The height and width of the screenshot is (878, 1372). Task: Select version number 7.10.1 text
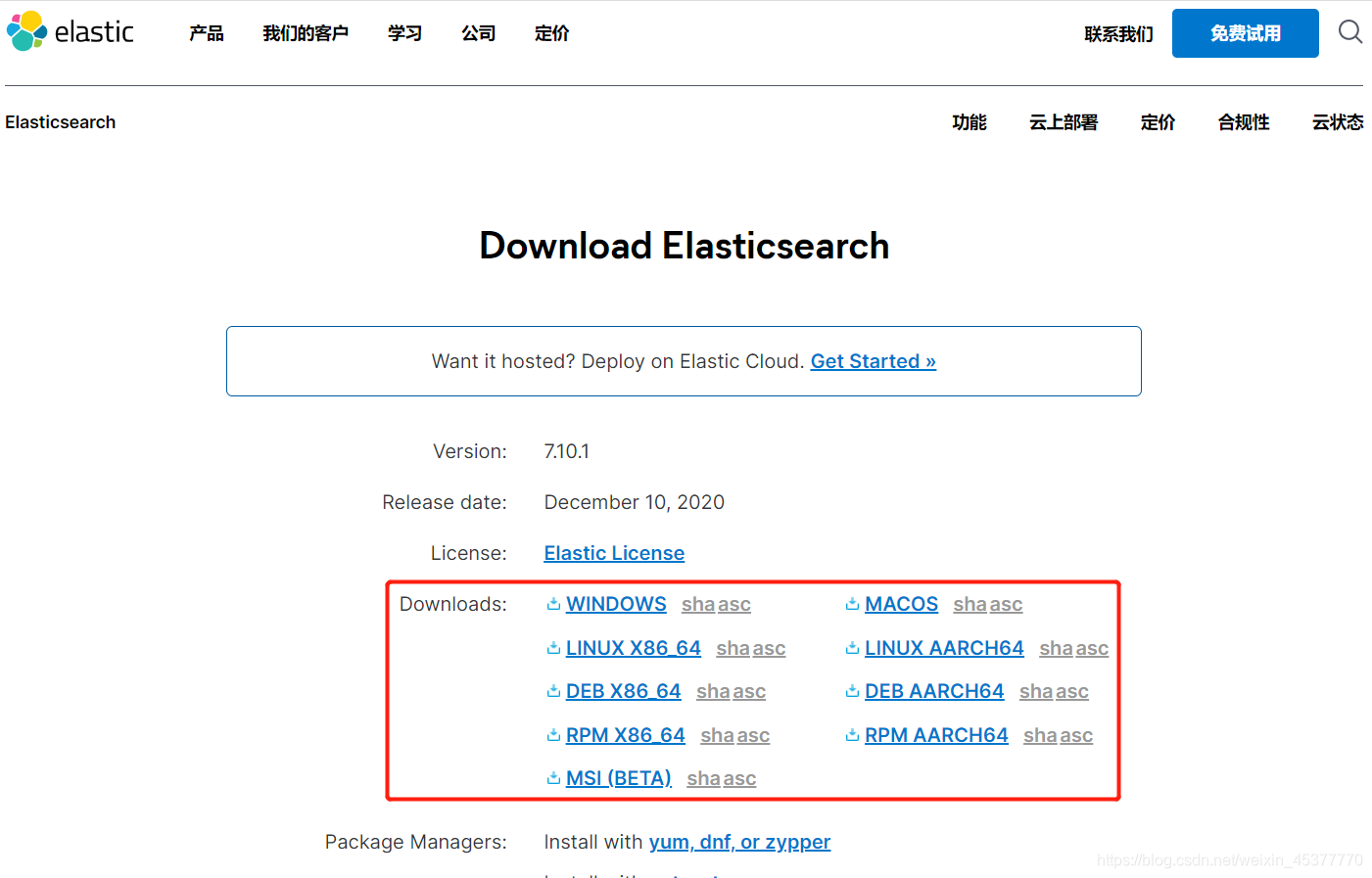[567, 451]
